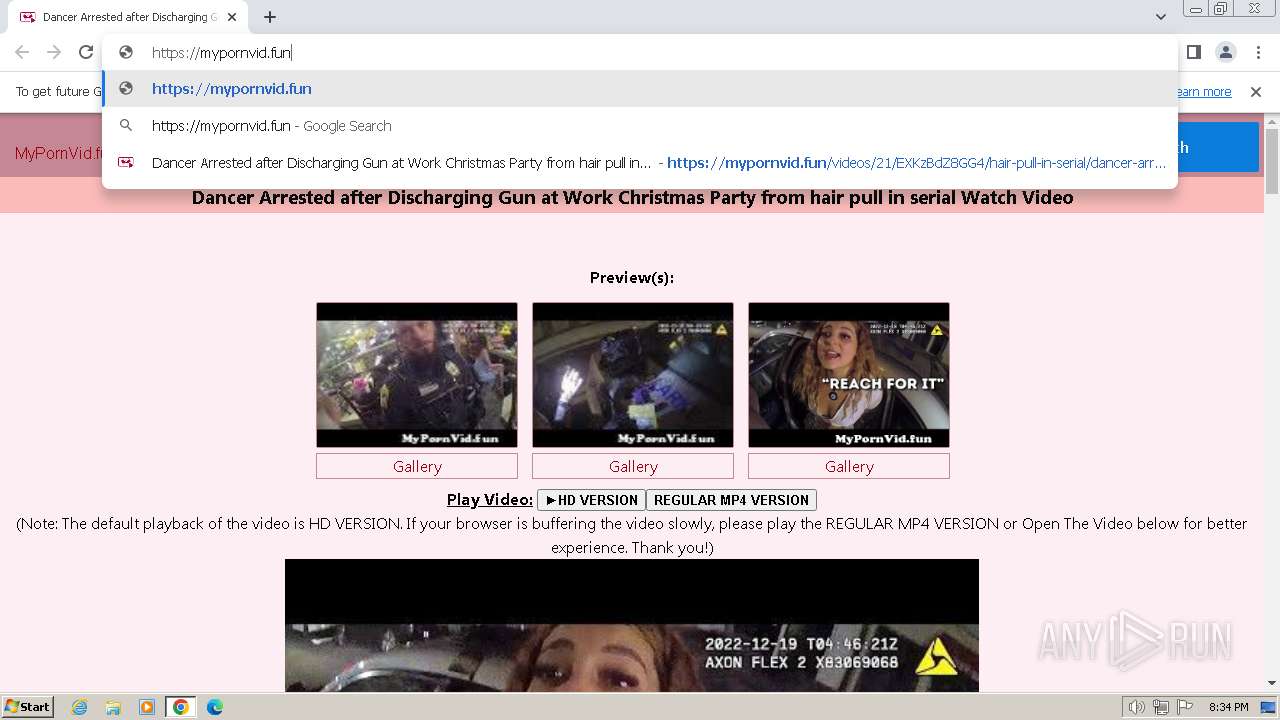Pick the Dancer Arrested history suggestion
This screenshot has width=1280, height=720.
point(640,163)
